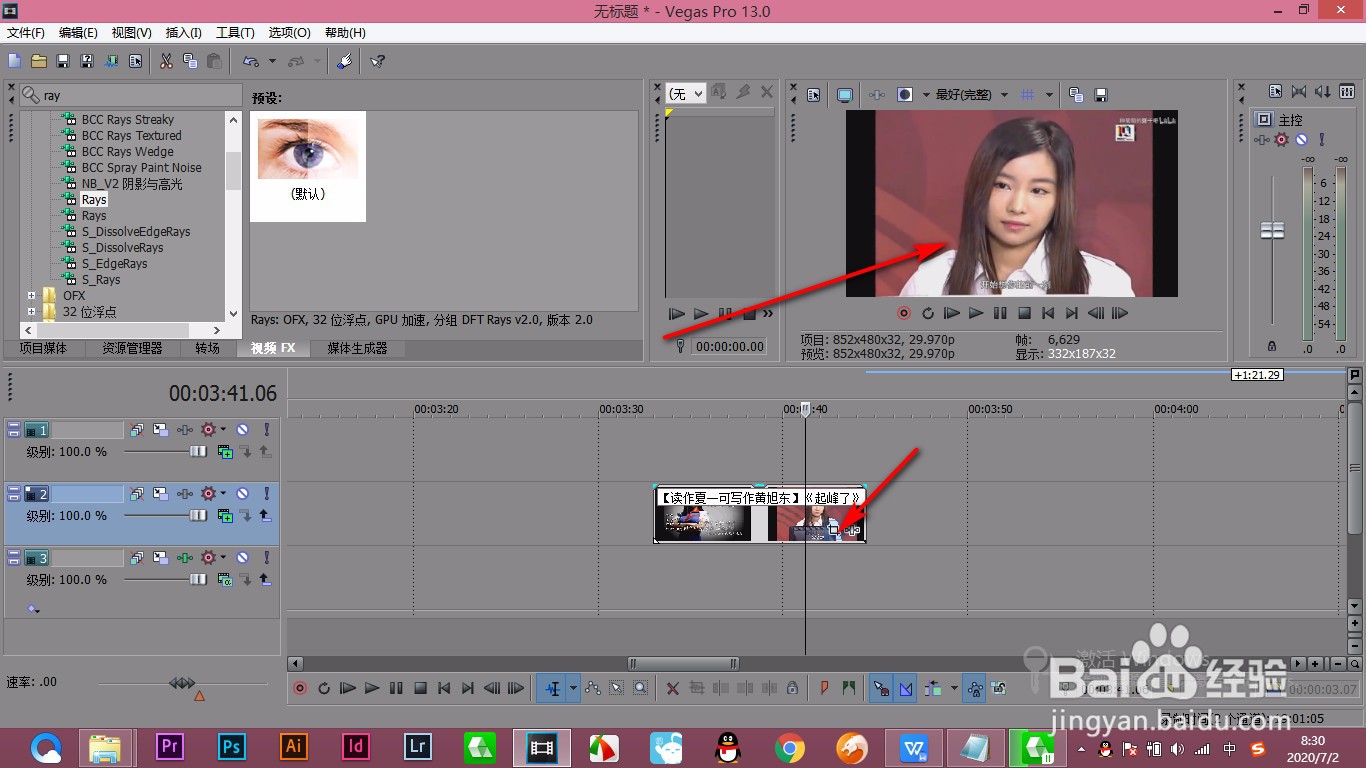
Task: Click the master volume fader
Action: 1272,231
